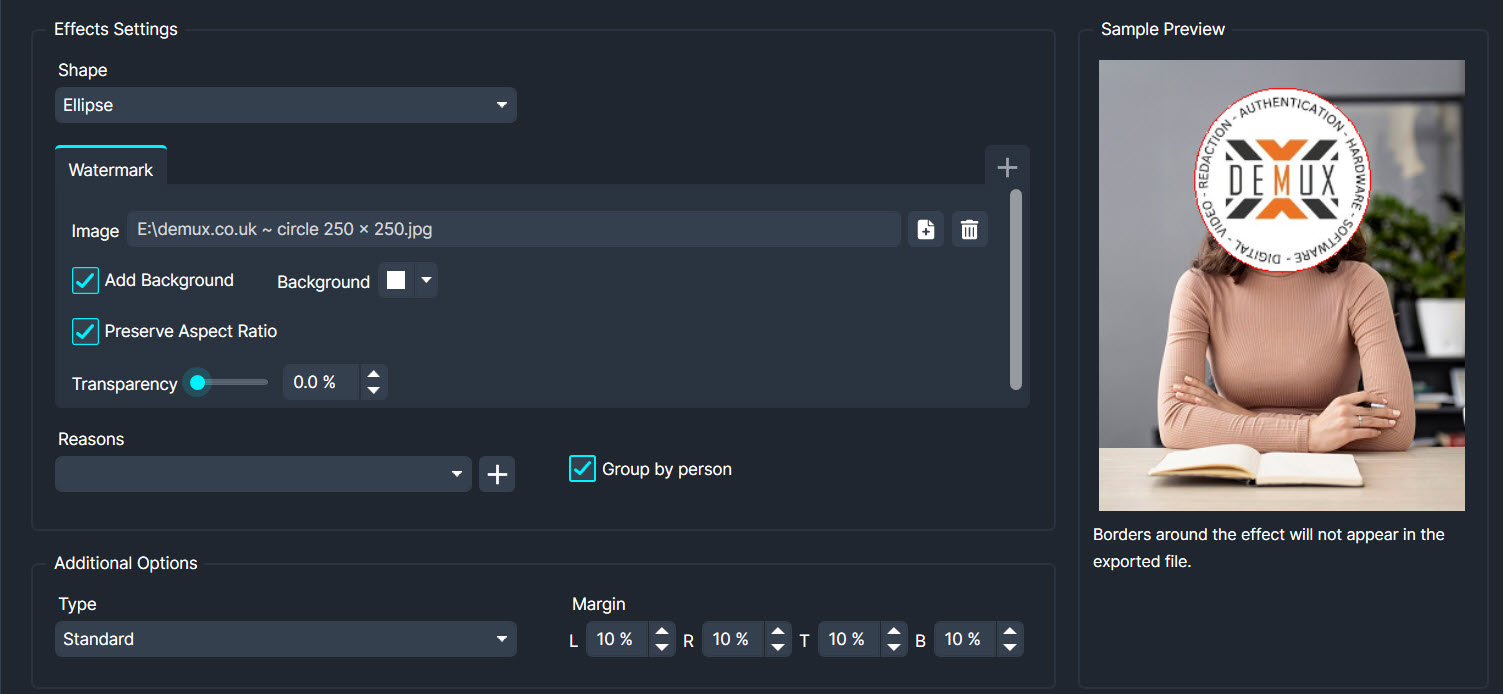Disable the Add Background checkbox
Viewport: 1503px width, 694px height.
[x=85, y=280]
